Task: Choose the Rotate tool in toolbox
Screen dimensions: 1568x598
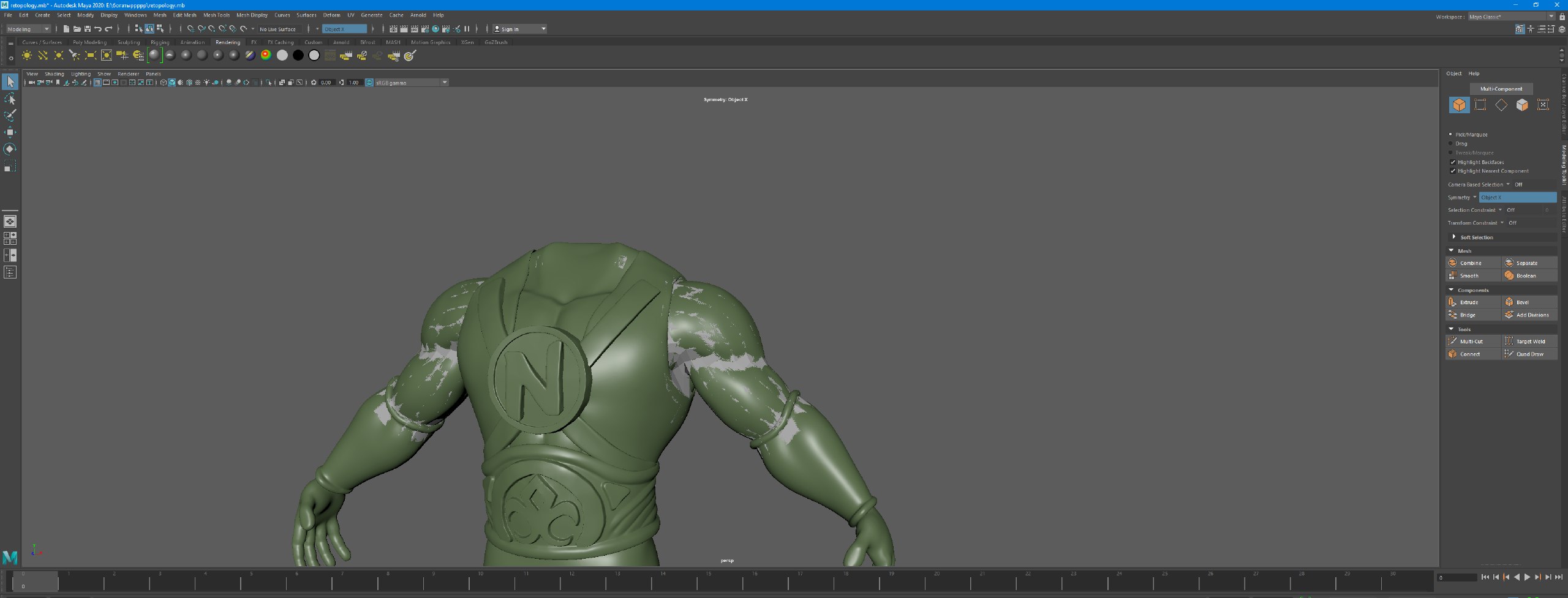Action: point(10,149)
